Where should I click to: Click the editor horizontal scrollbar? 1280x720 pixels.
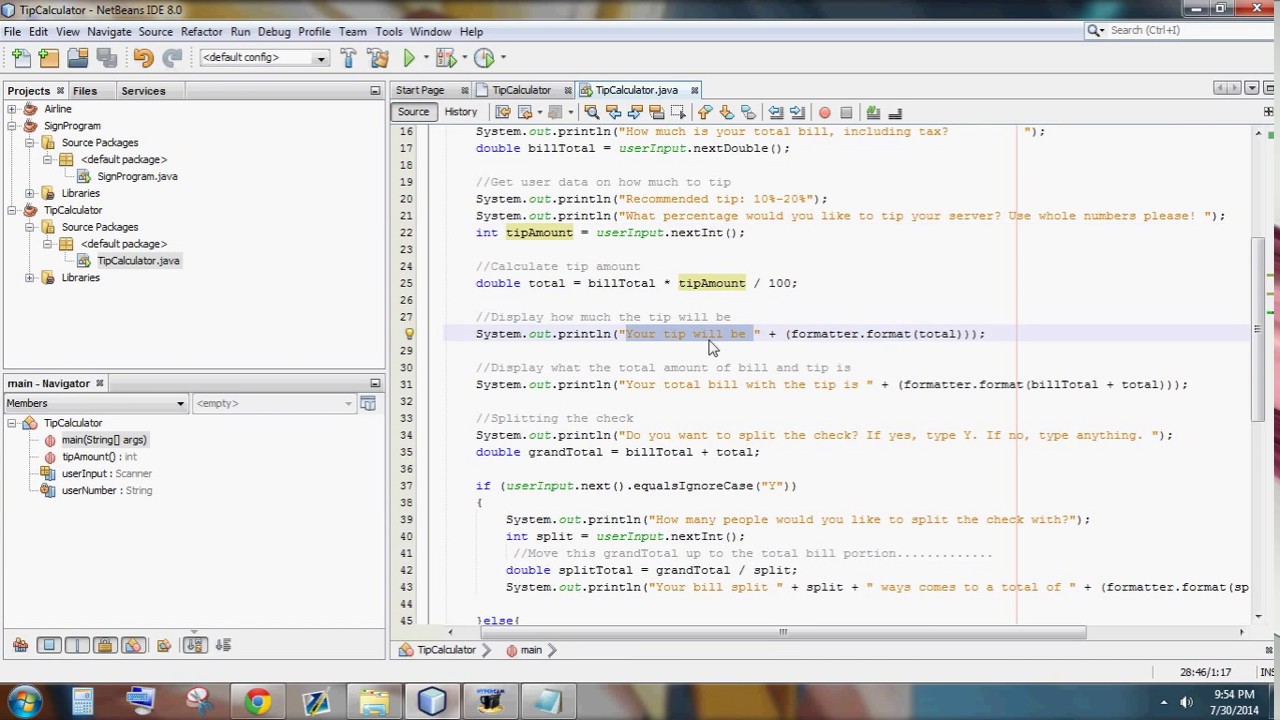pos(783,632)
